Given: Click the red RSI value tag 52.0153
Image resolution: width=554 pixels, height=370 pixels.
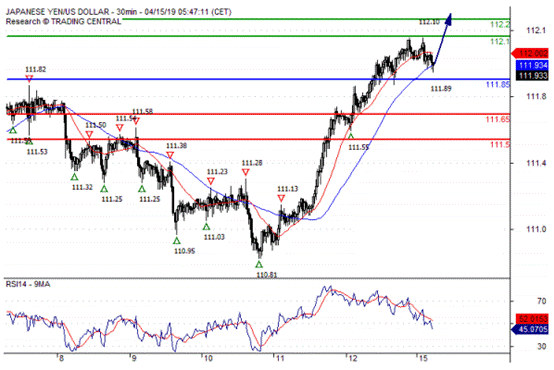Looking at the screenshot, I should click(533, 319).
